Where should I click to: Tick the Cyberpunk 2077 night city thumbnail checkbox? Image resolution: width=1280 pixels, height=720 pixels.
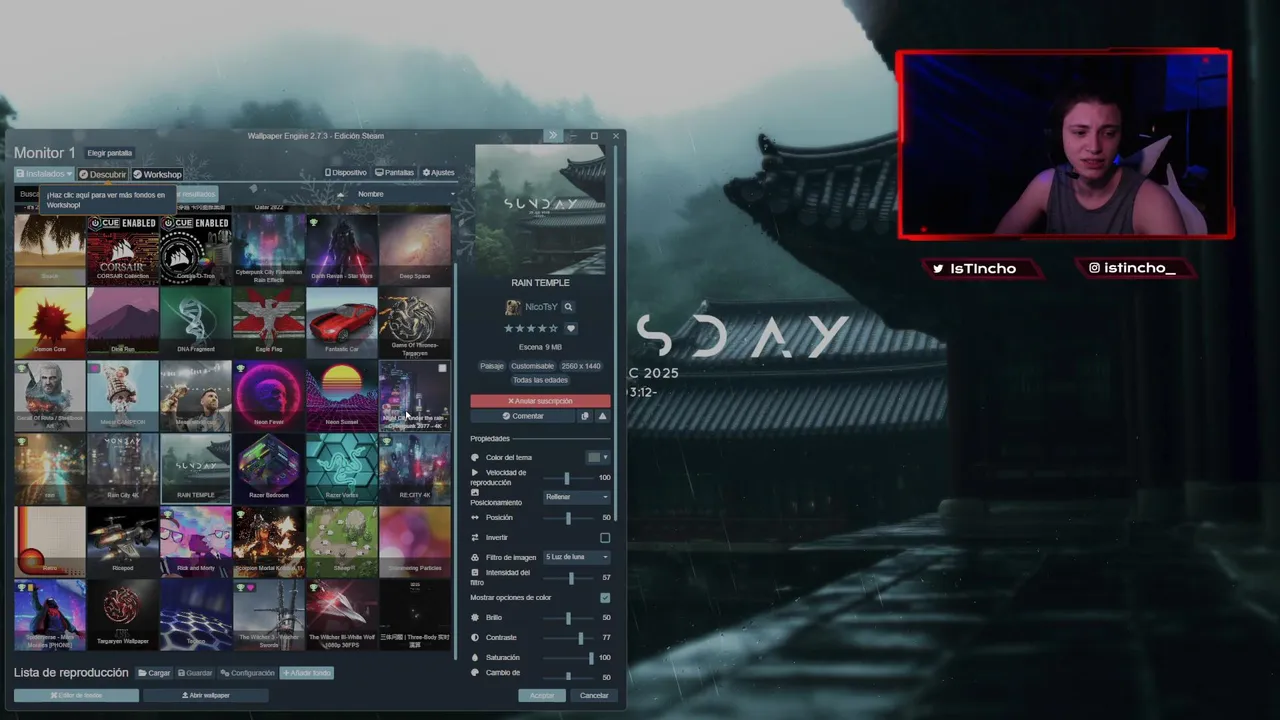click(443, 369)
